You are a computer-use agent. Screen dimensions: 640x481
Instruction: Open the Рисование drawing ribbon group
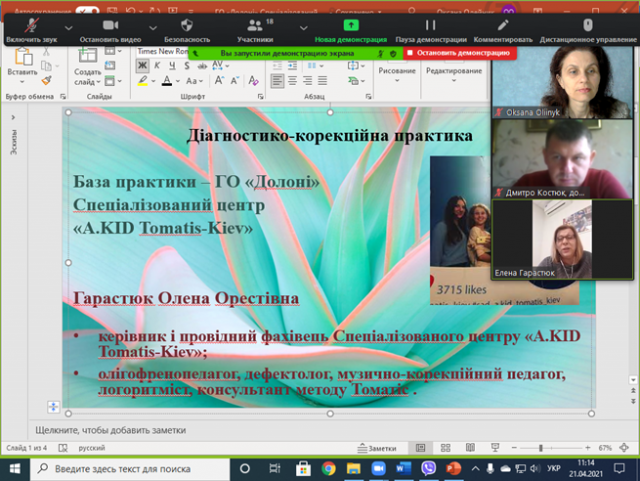click(397, 71)
